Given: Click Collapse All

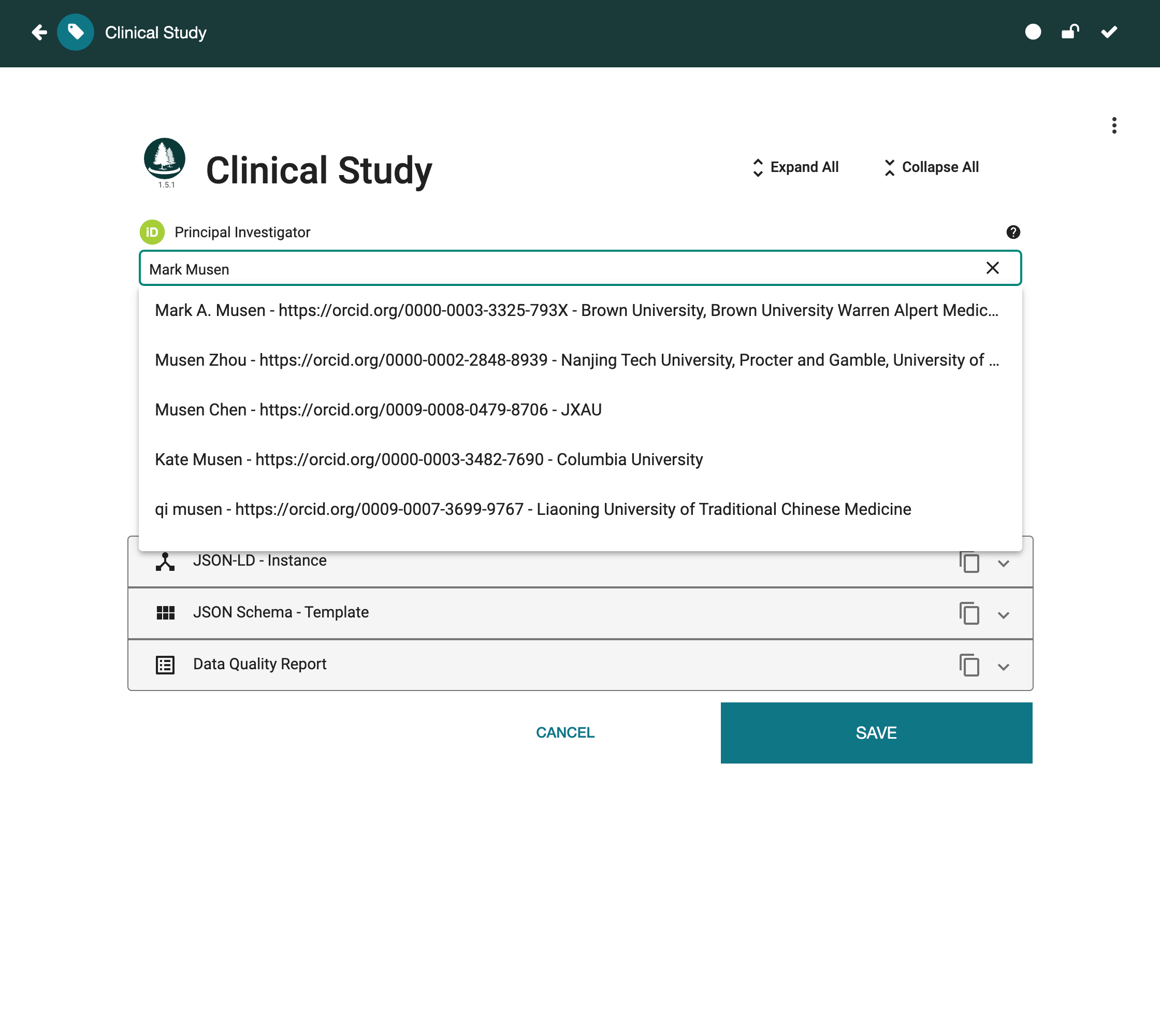Looking at the screenshot, I should pos(931,167).
